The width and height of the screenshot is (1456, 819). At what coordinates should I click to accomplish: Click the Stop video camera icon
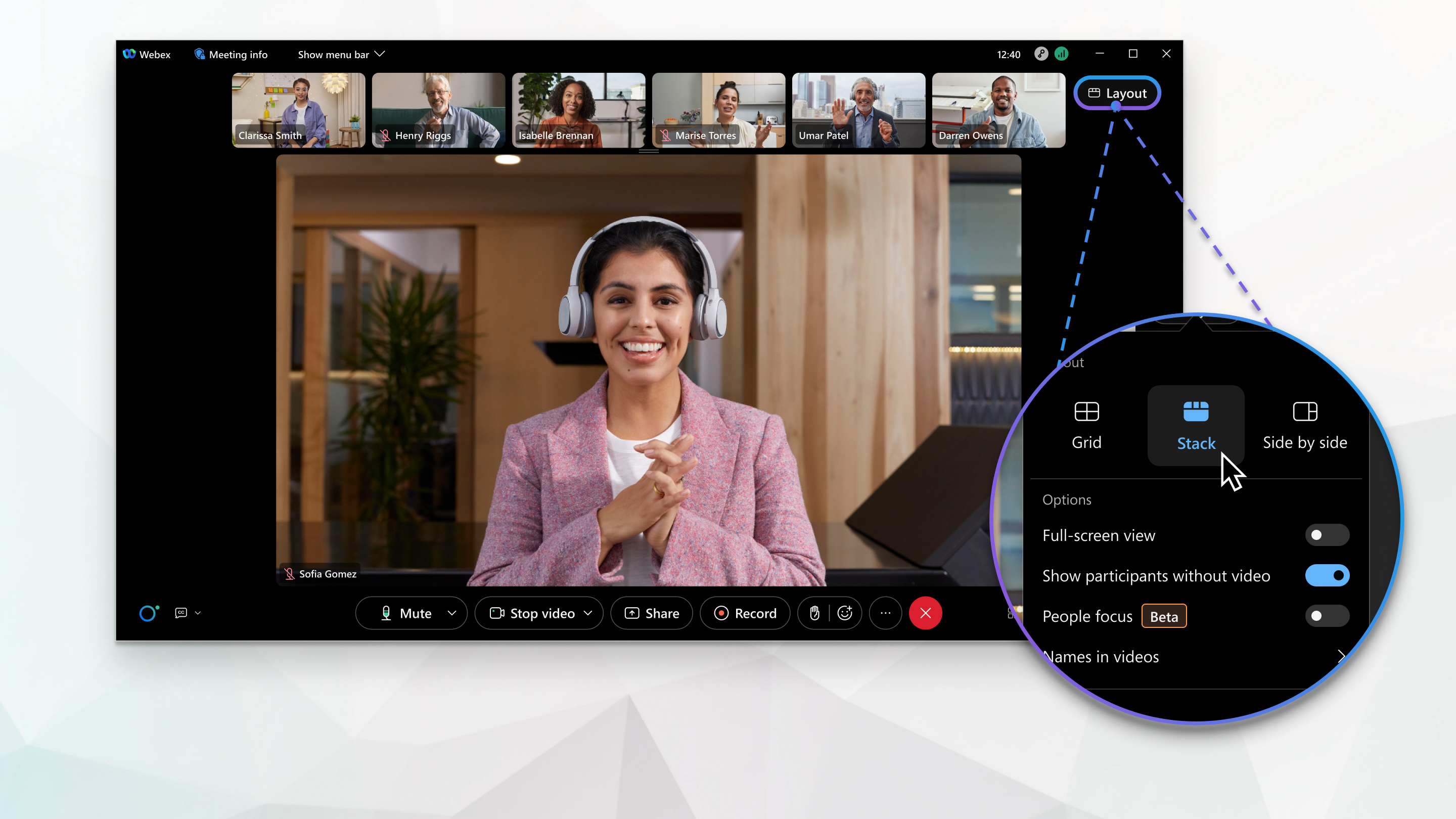(x=496, y=613)
